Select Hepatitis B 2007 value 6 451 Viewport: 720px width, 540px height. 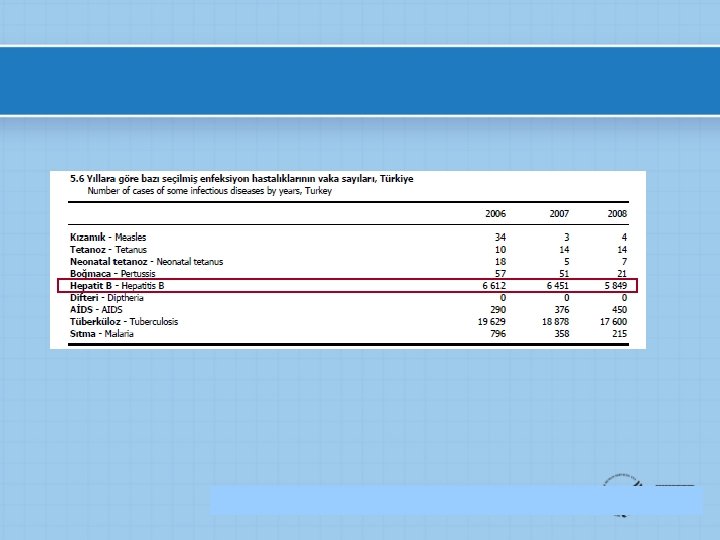557,286
